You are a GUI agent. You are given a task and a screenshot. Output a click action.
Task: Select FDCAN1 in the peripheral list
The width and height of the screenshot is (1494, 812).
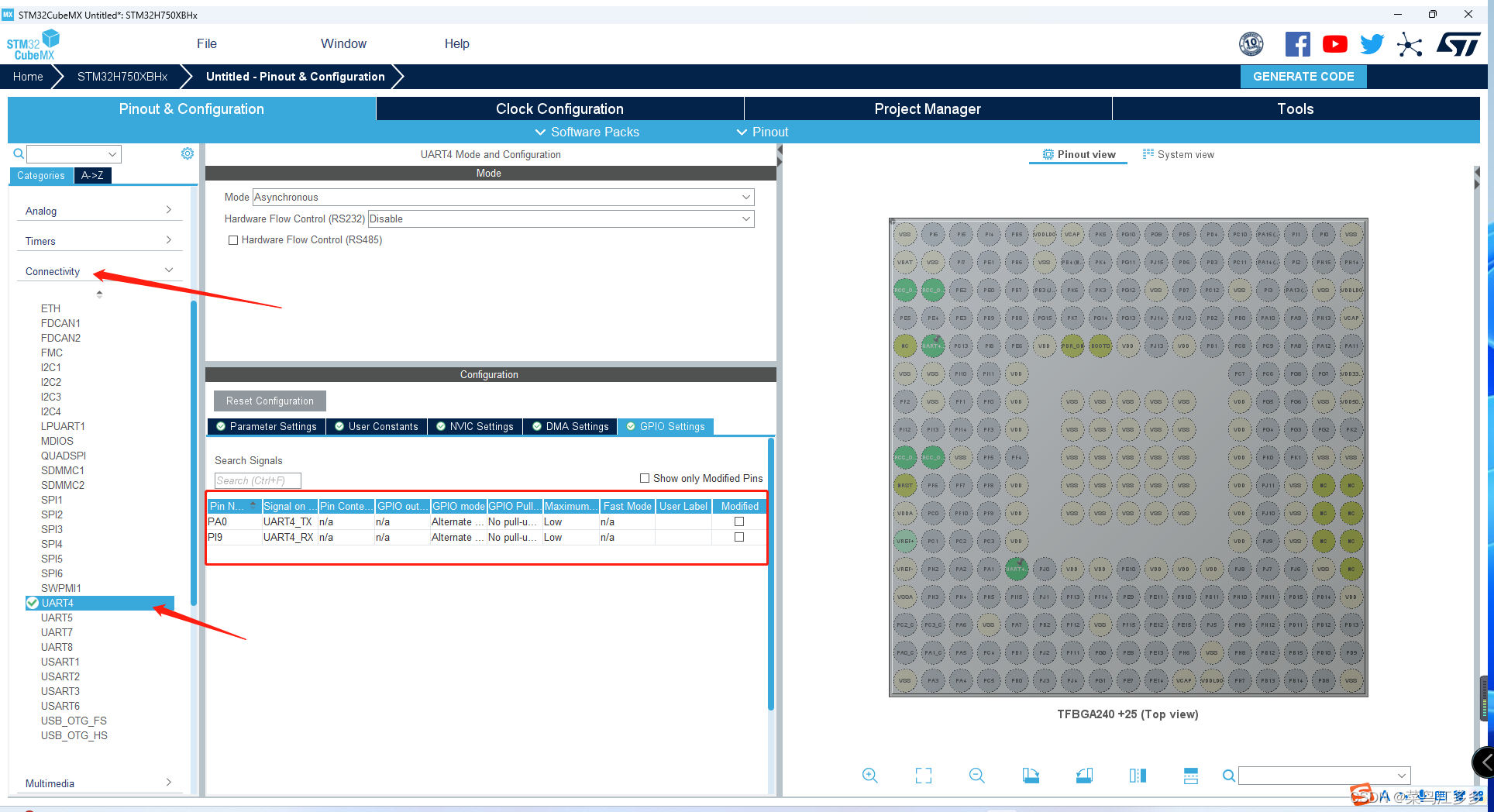[x=60, y=324]
